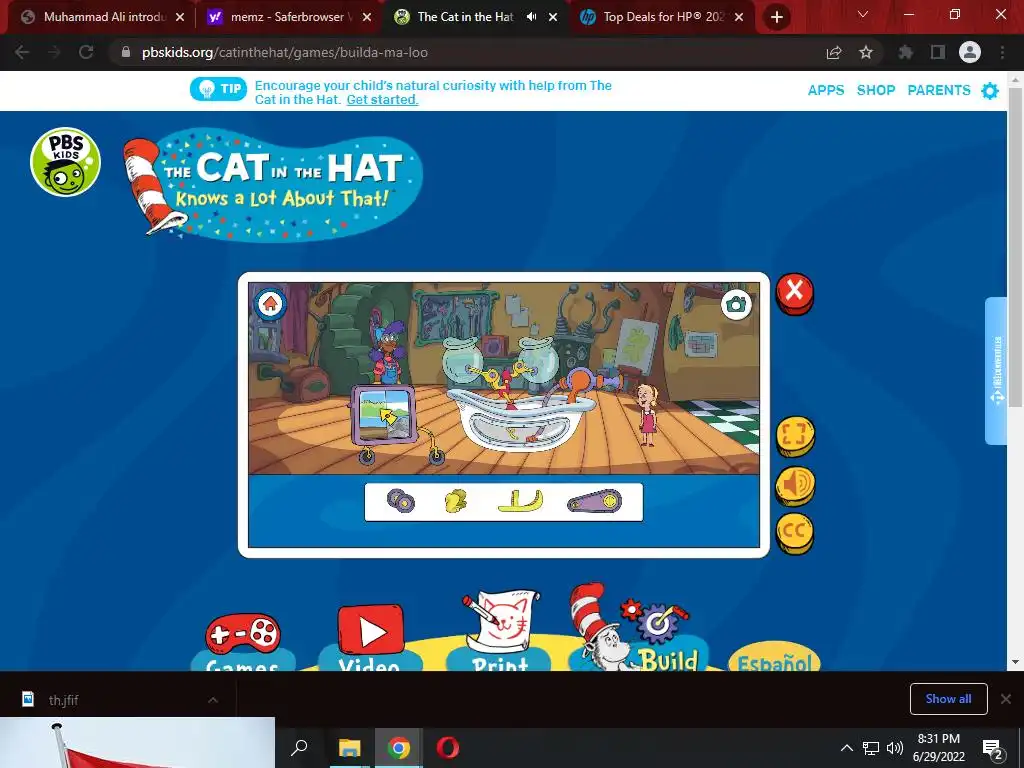Reload the page
1024x768 pixels.
[x=86, y=52]
